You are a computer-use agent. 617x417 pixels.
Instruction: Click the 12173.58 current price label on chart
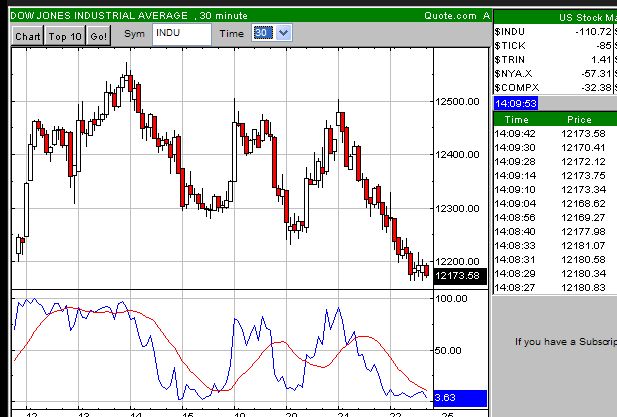click(x=461, y=277)
